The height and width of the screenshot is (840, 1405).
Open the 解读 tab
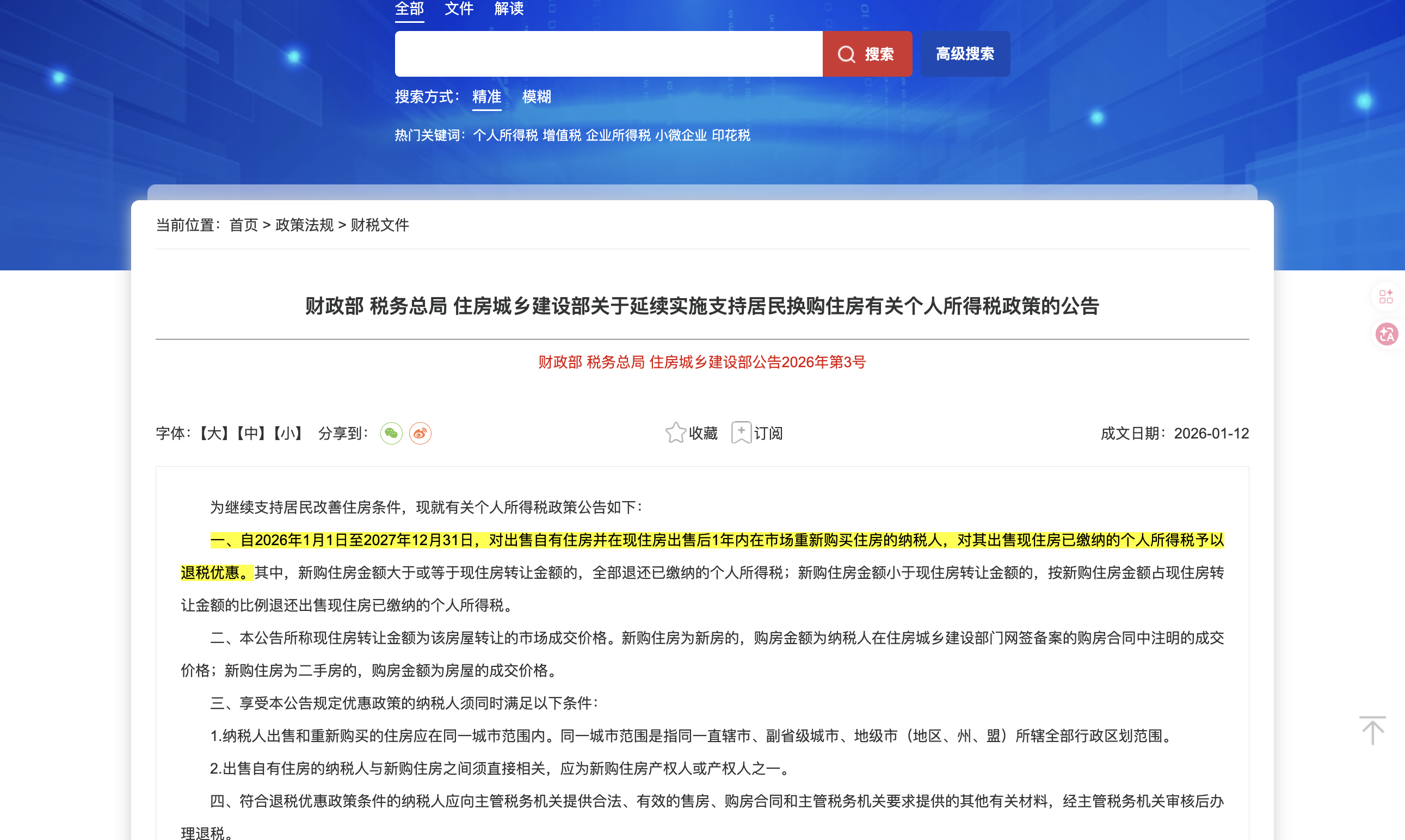tap(508, 9)
